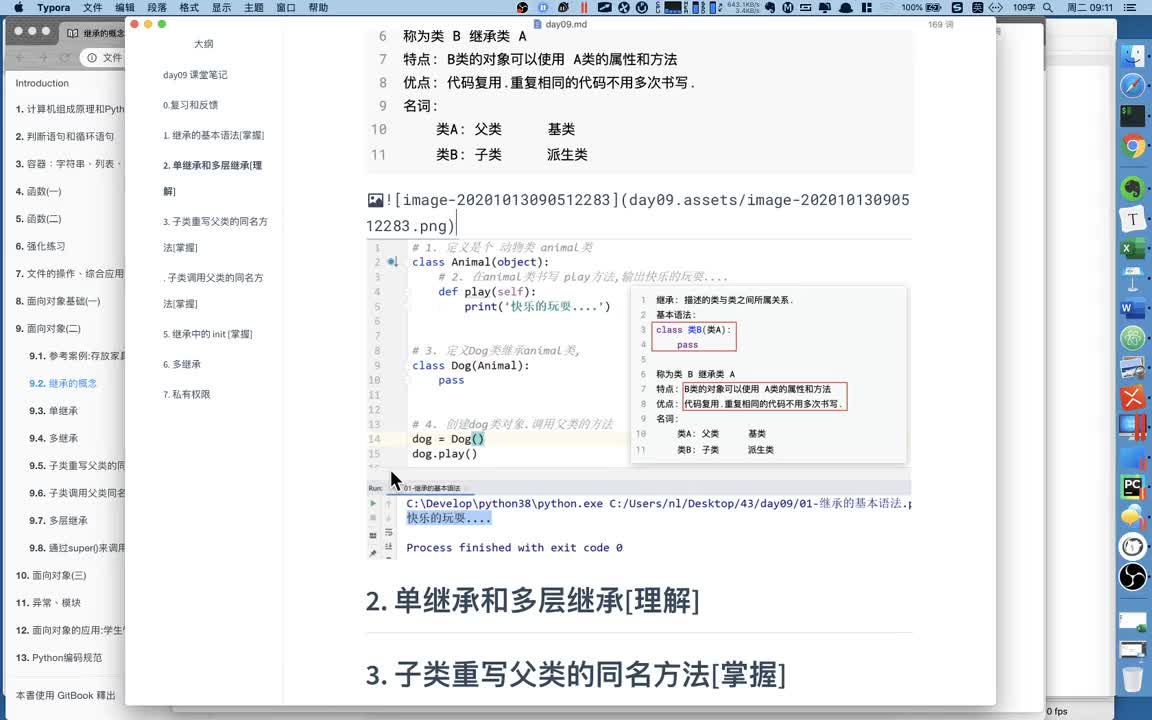
Task: Click the Sogou S input icon
Action: pyautogui.click(x=957, y=7)
